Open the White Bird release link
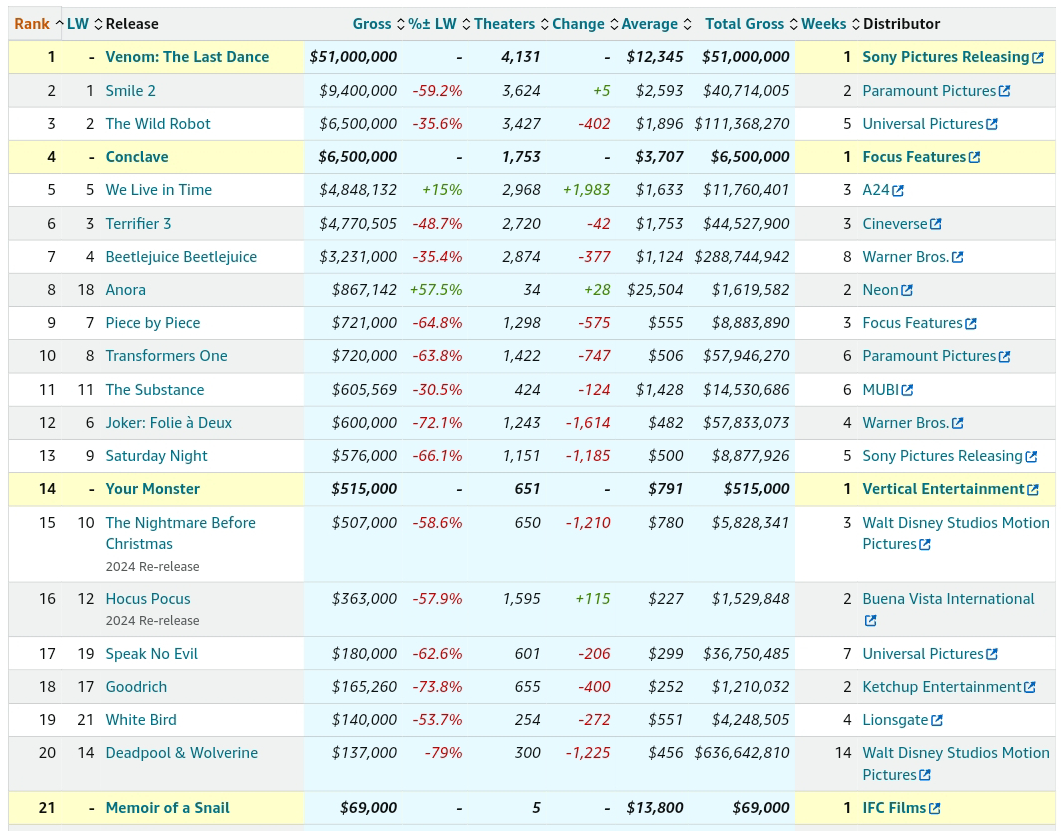Screen dimensions: 1061x831 click(x=141, y=720)
